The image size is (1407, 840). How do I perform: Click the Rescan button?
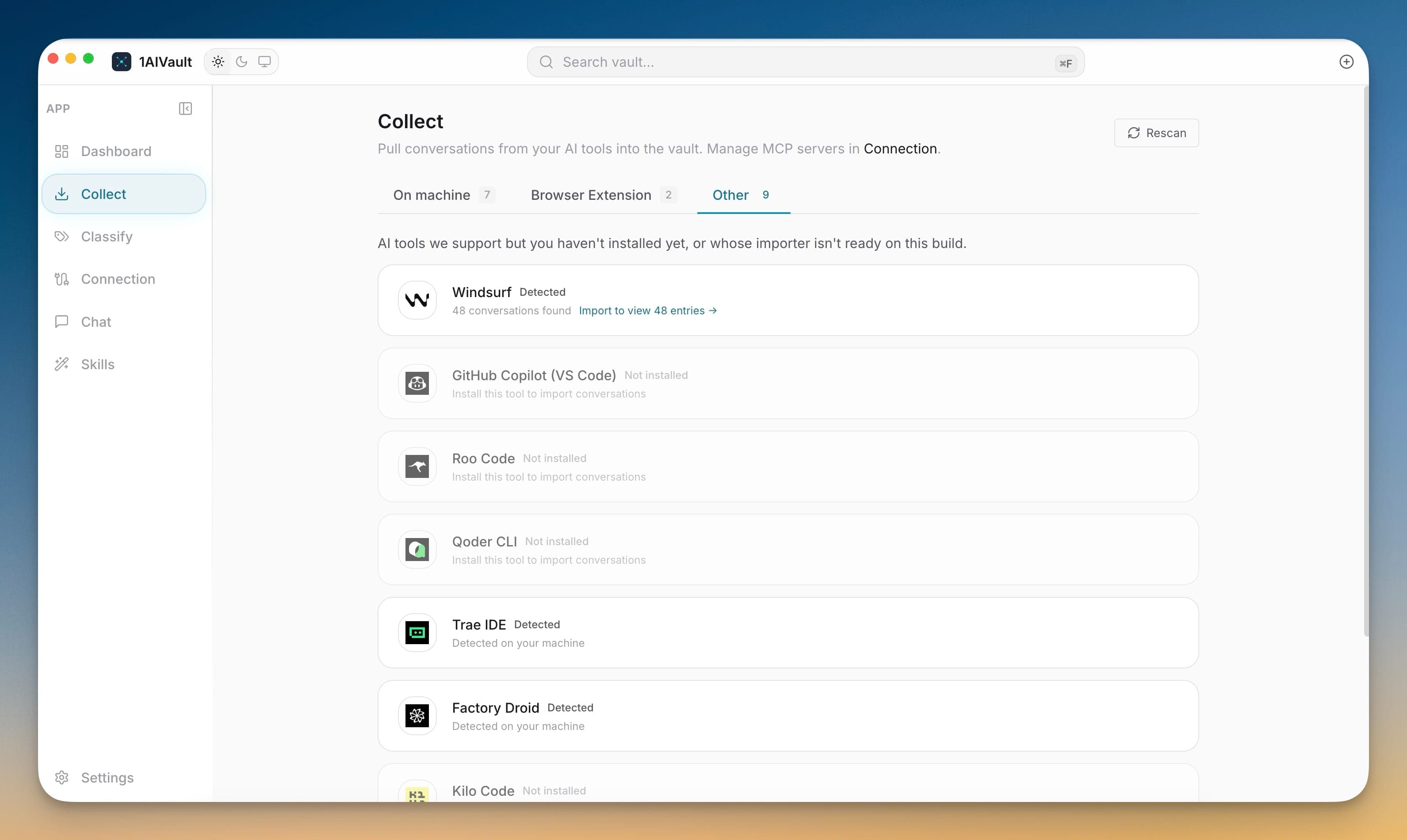[x=1156, y=133]
